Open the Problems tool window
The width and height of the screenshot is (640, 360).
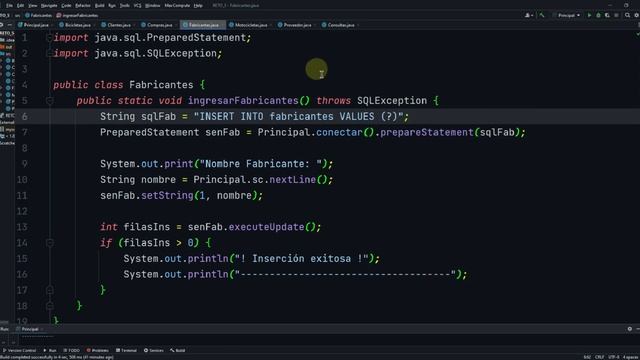tap(98, 350)
